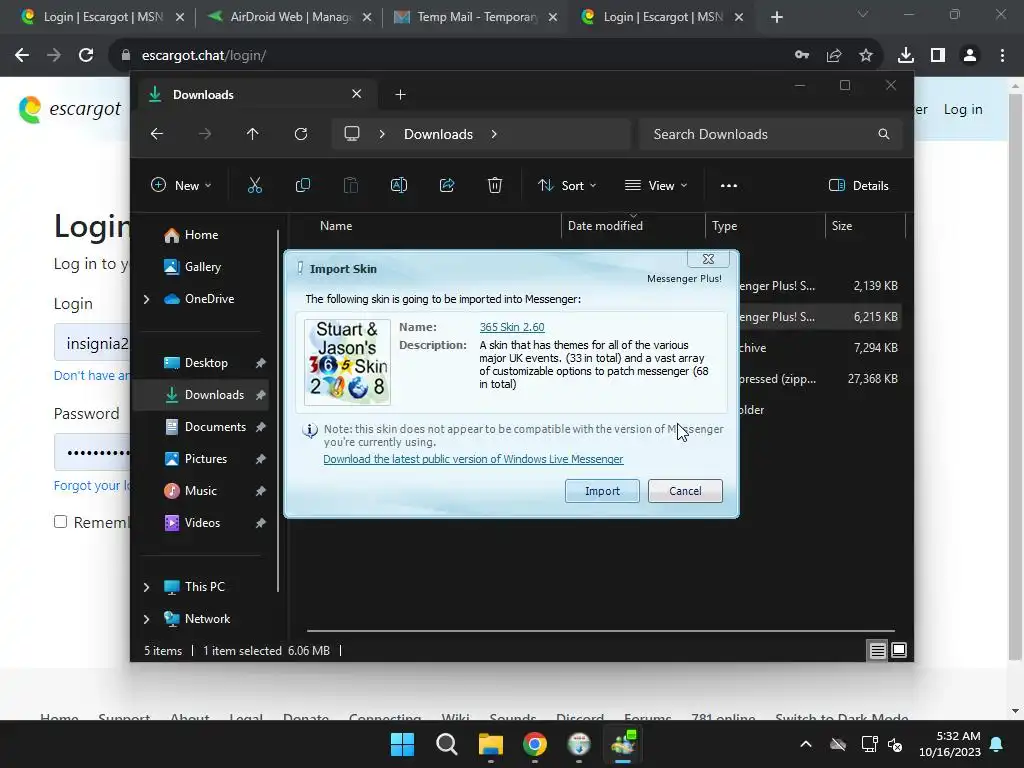Toggle Chrome side panel icon

938,56
